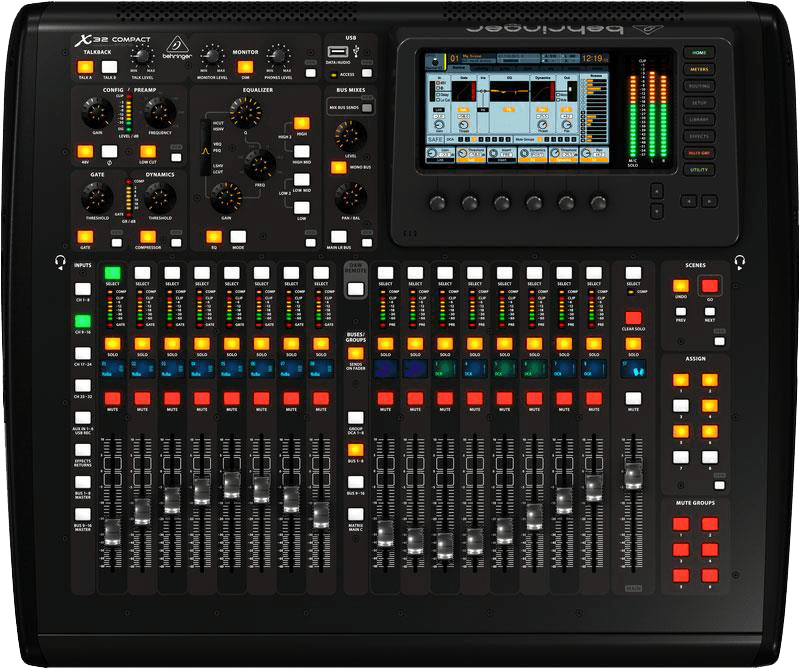This screenshot has height=669, width=800.
Task: Click the channel 01 fader
Action: (112, 532)
